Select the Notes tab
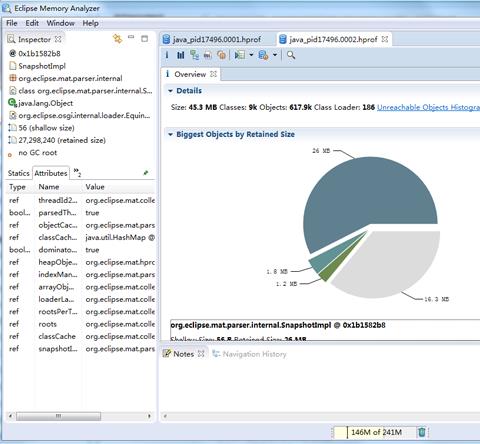 [x=183, y=354]
